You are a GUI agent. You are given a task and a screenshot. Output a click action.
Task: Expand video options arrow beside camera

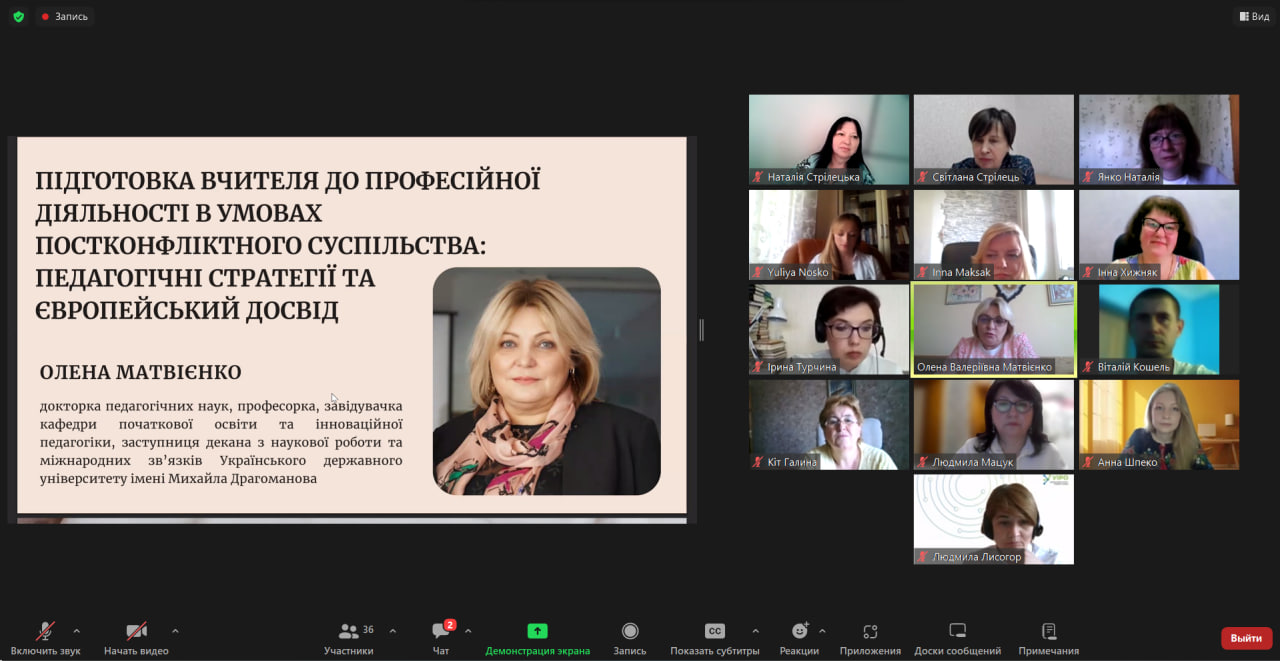point(175,631)
